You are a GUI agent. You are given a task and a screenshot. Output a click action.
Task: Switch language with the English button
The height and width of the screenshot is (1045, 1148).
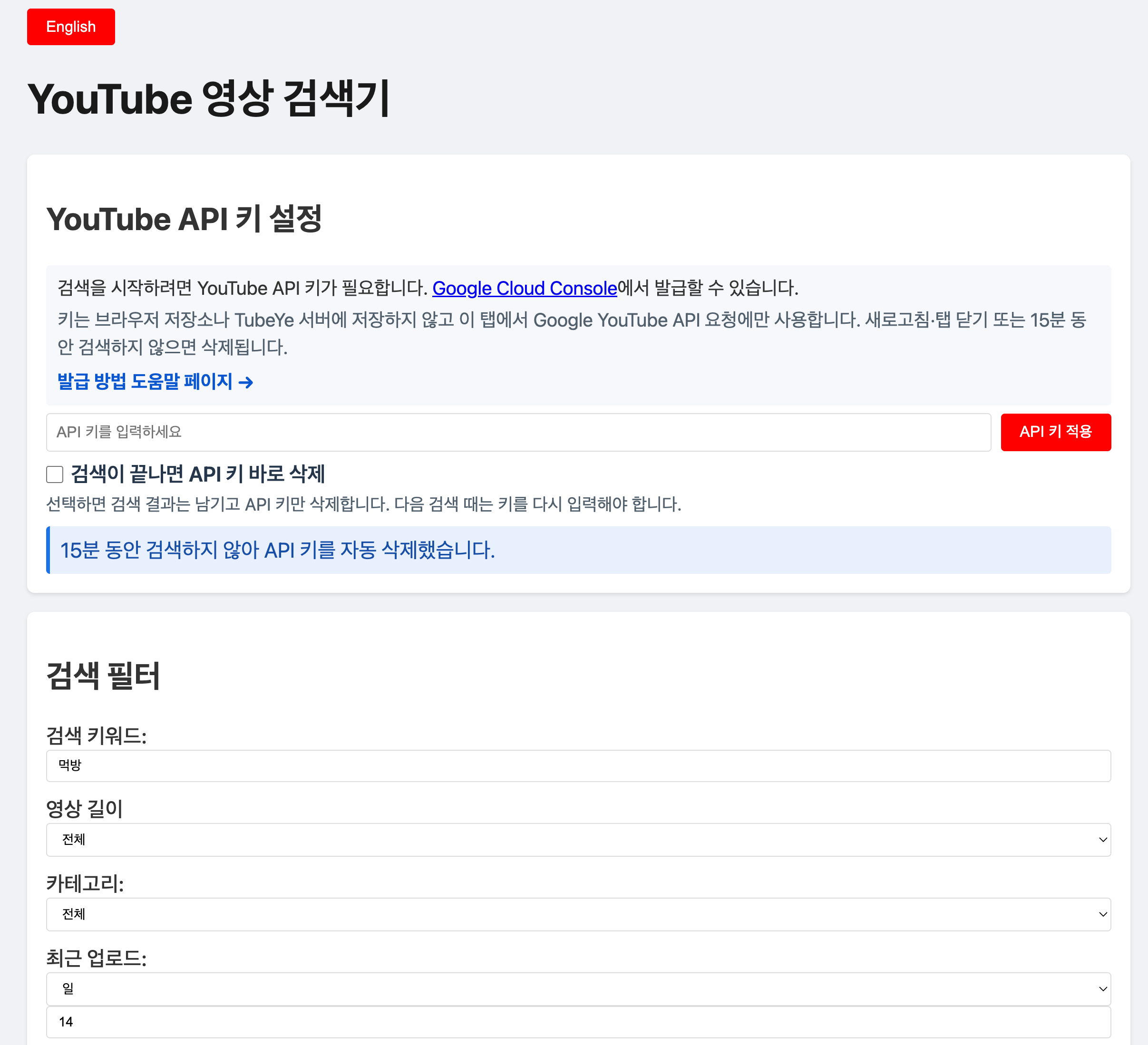pos(70,27)
